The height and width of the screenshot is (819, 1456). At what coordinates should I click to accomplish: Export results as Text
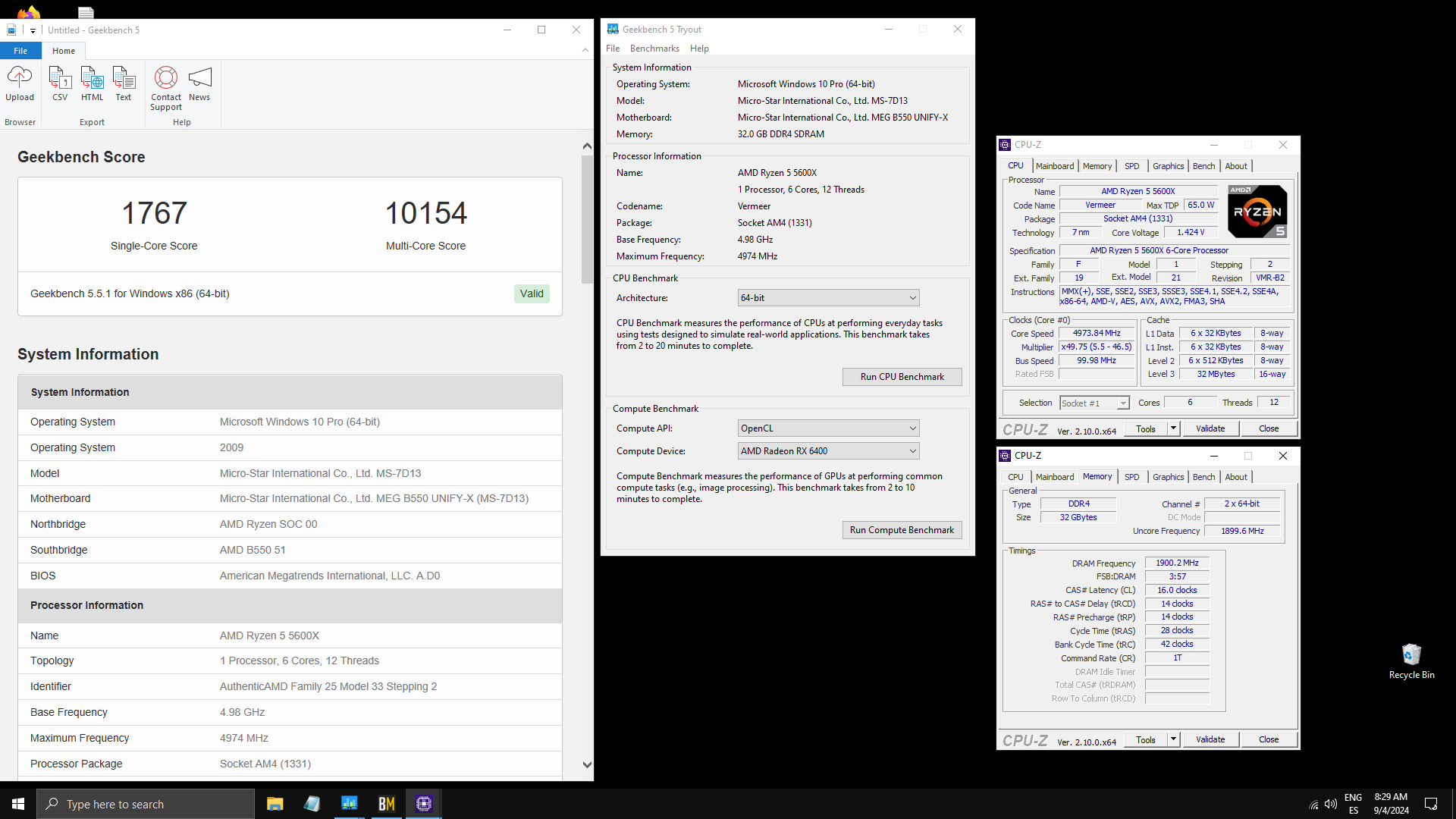pyautogui.click(x=124, y=83)
